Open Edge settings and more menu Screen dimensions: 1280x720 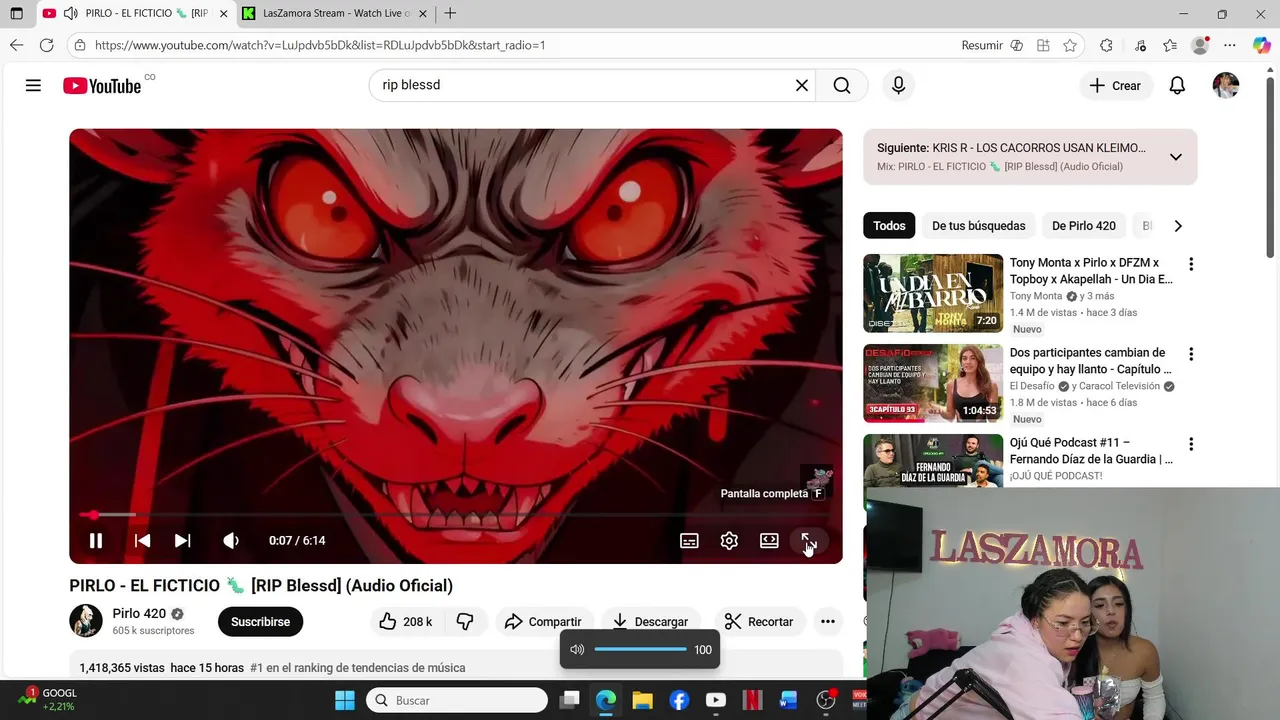coord(1230,45)
